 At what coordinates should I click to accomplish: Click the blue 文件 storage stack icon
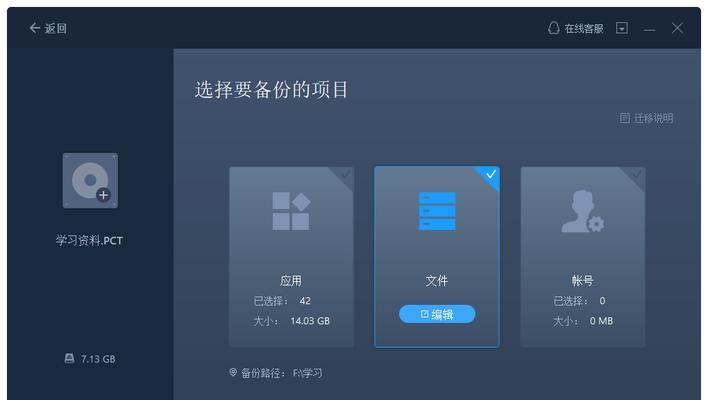437,211
